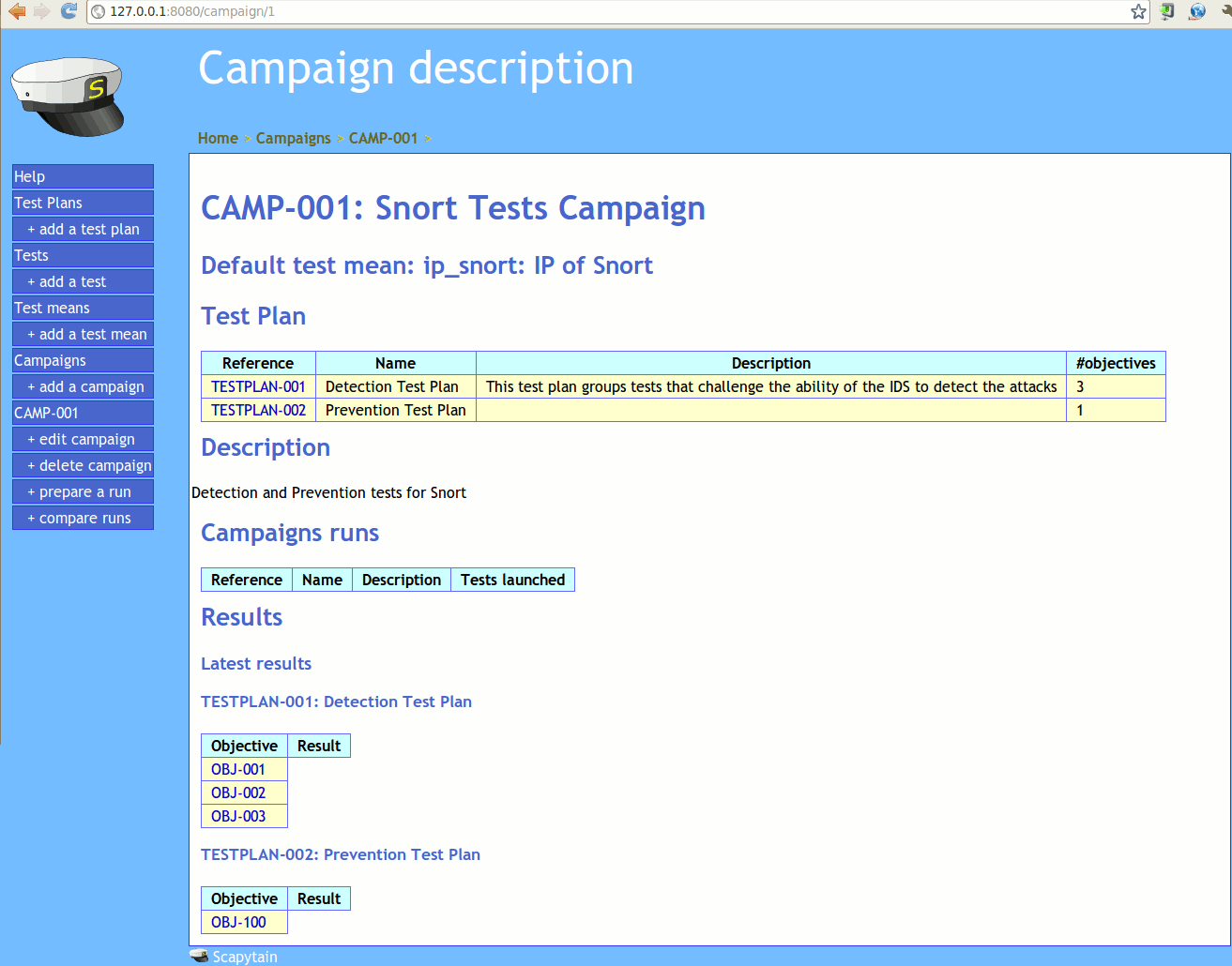Open the TESTPLAN-001 reference link

tap(258, 386)
